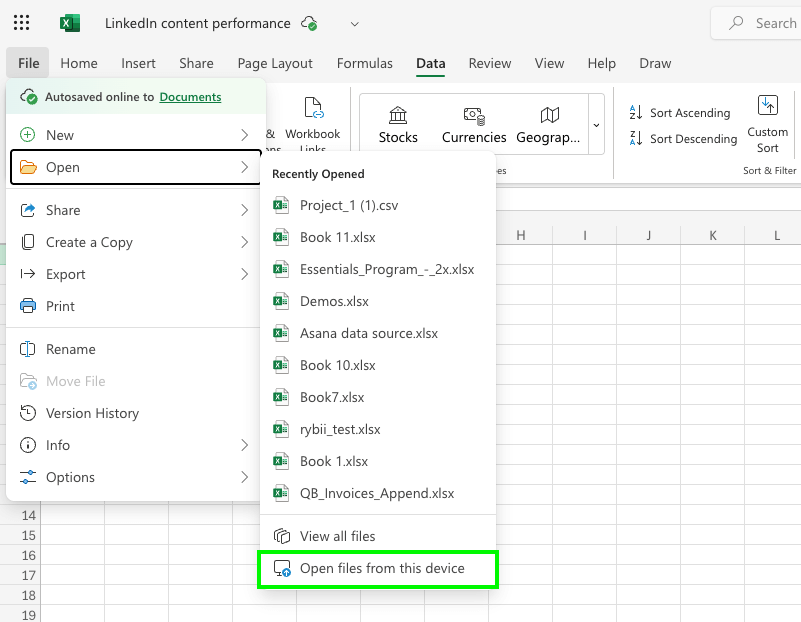Open Book7.xlsx recent file
This screenshot has width=801, height=622.
(x=378, y=397)
